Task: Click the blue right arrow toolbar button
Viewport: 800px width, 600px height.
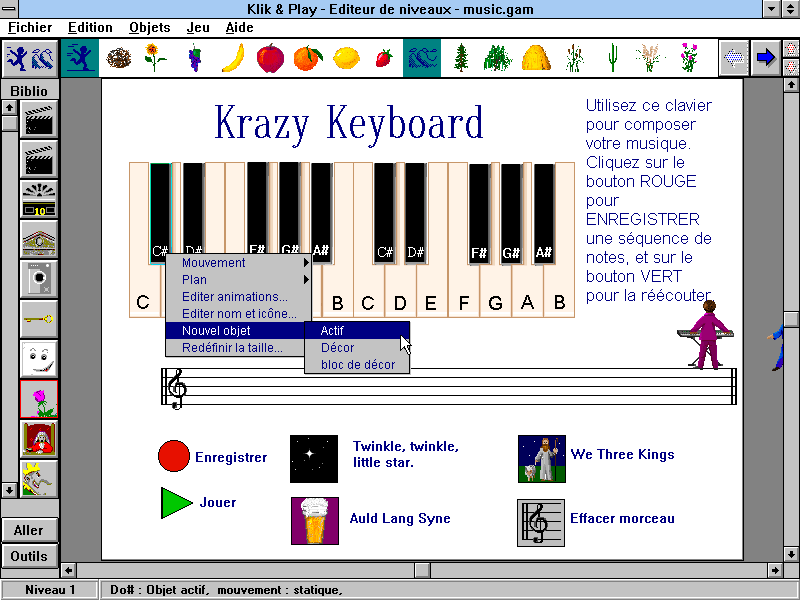Action: point(766,58)
